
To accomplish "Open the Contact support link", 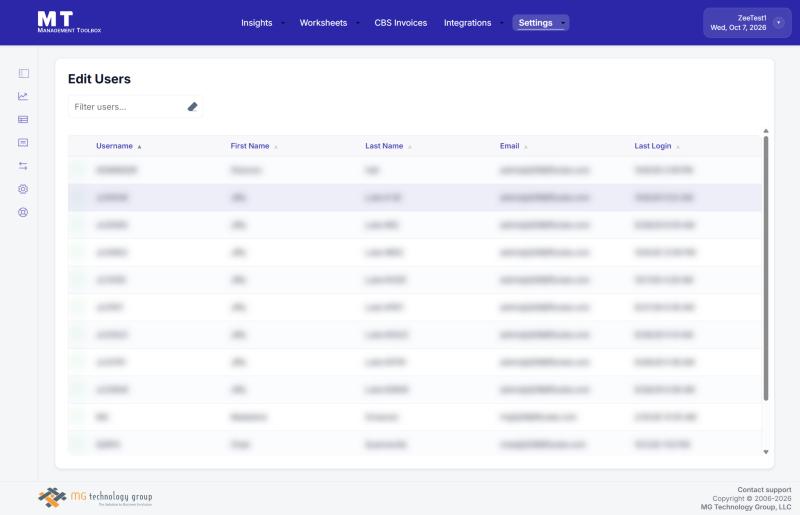I will coord(764,489).
